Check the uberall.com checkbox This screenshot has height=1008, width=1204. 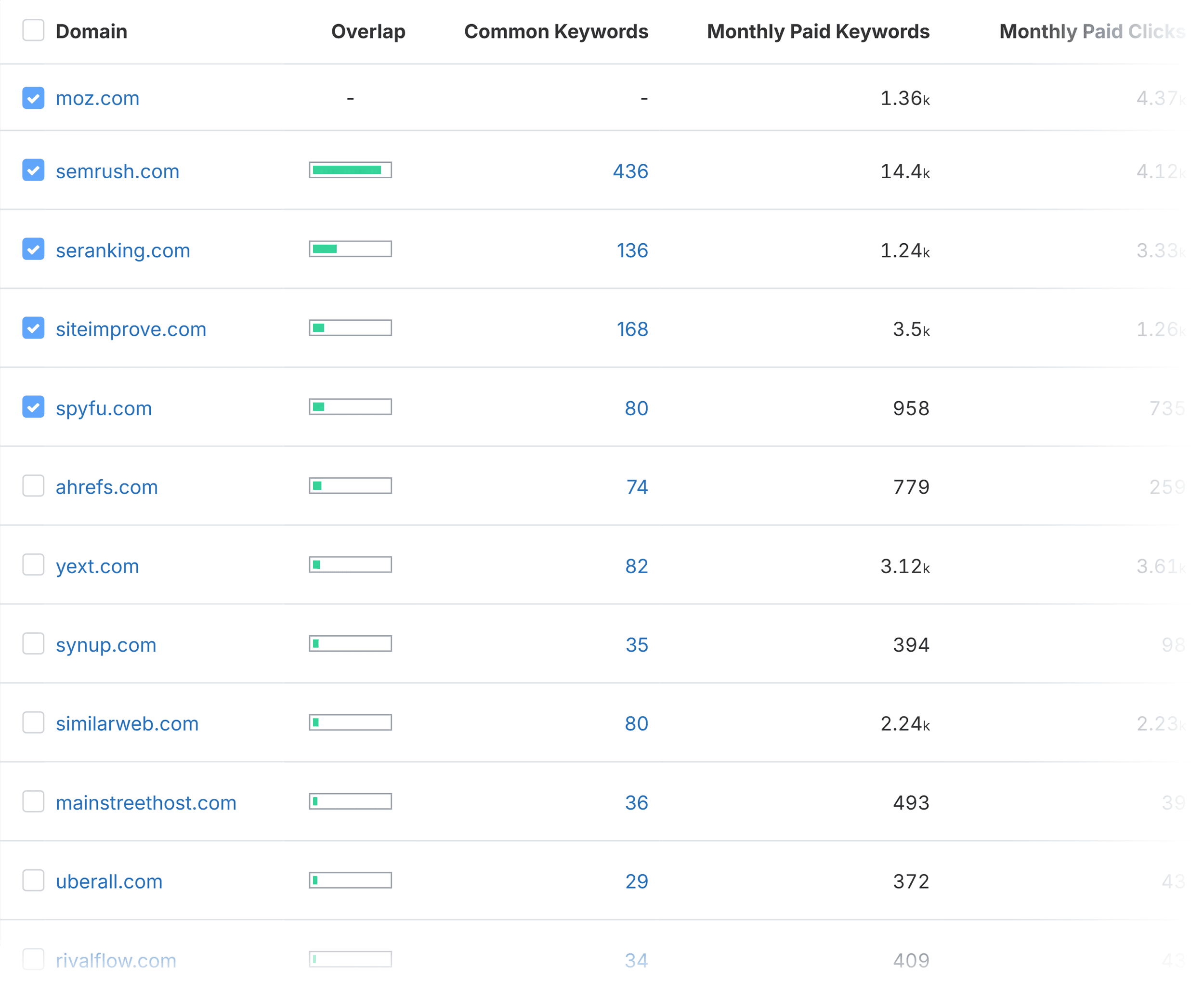(x=33, y=880)
